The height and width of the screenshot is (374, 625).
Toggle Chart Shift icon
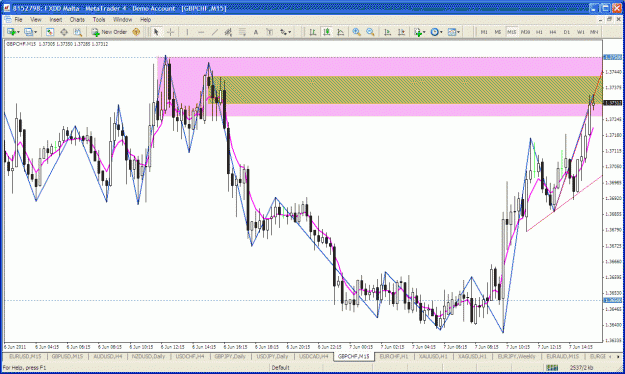click(x=401, y=32)
